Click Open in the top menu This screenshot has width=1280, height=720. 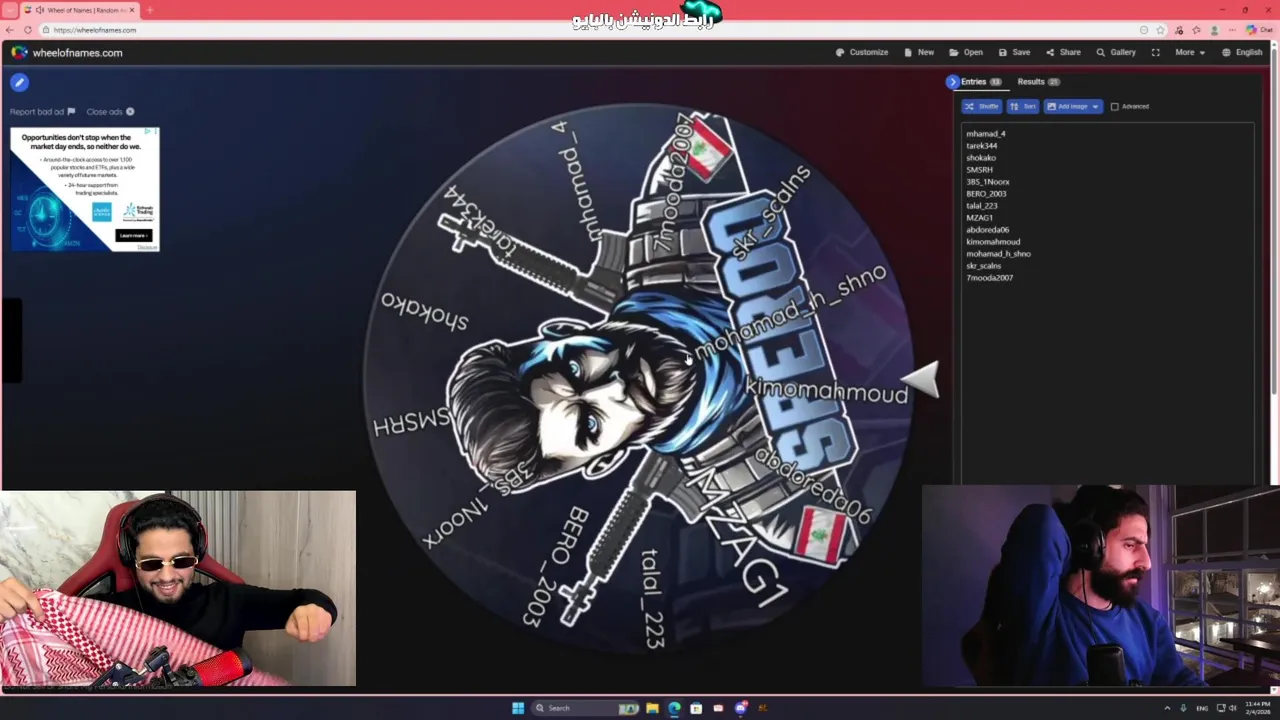(966, 52)
